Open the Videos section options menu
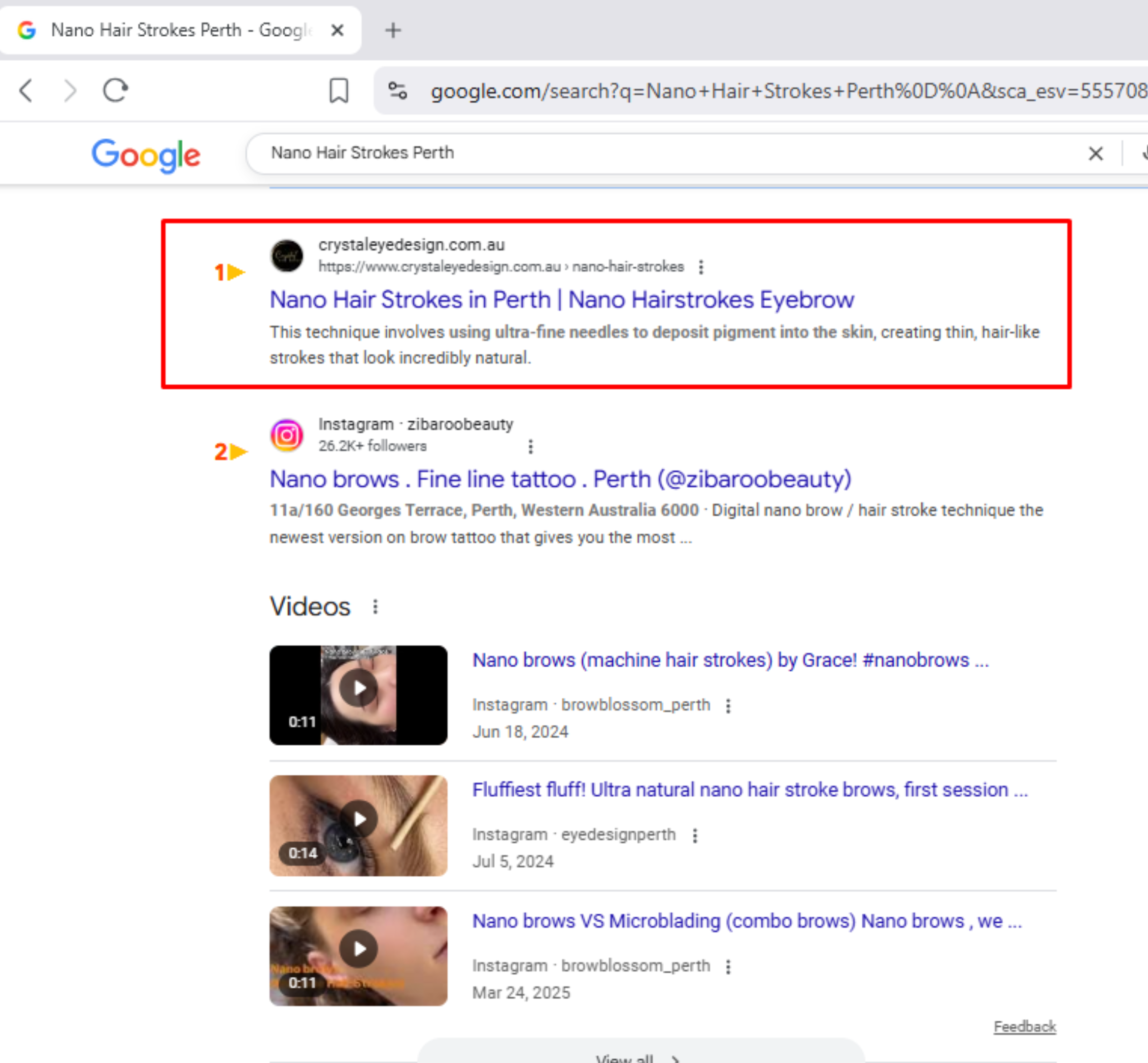Screen dimensions: 1148x1063 [375, 607]
